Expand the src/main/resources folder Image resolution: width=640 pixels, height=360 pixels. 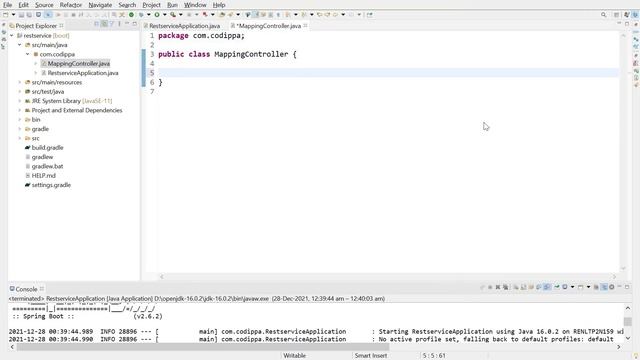pyautogui.click(x=20, y=82)
